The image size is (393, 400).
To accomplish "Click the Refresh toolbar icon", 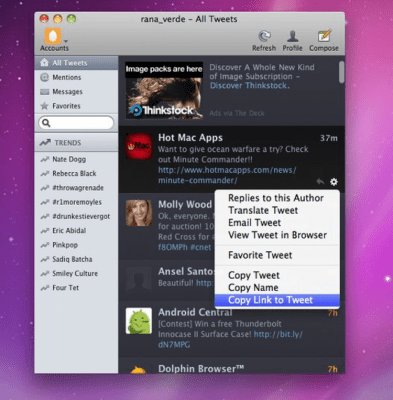I will [264, 36].
